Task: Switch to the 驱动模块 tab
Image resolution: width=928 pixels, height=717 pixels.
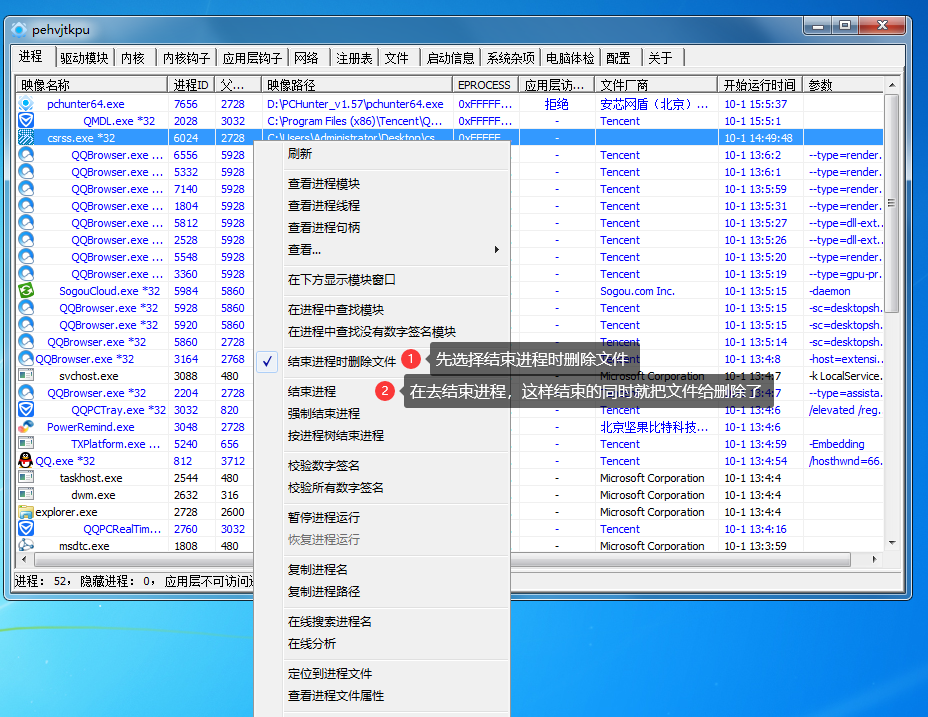Action: (84, 58)
